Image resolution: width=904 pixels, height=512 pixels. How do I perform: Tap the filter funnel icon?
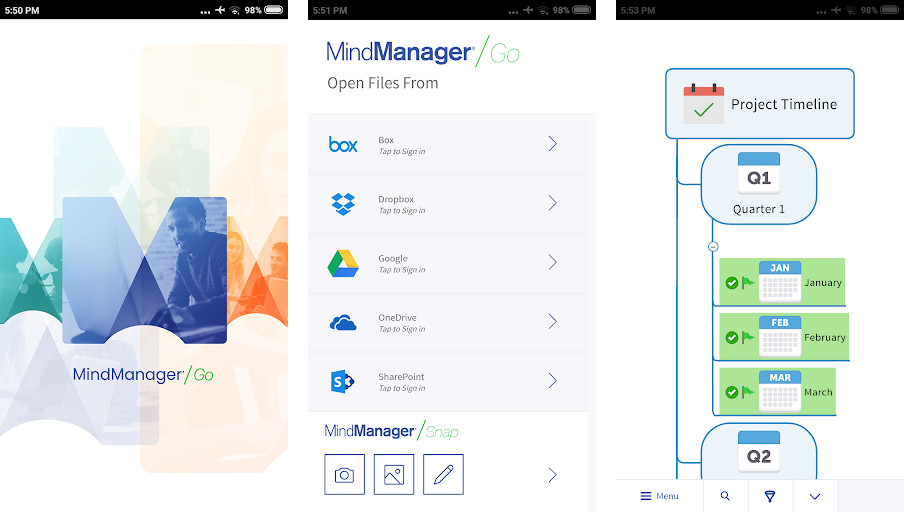tap(770, 496)
